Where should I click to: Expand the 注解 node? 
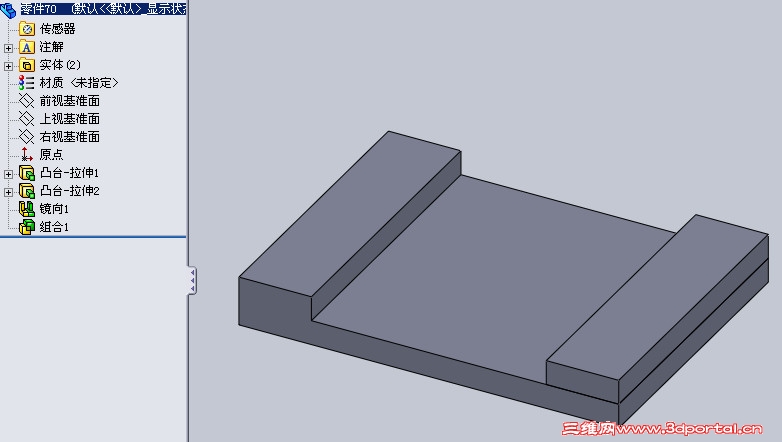point(8,48)
